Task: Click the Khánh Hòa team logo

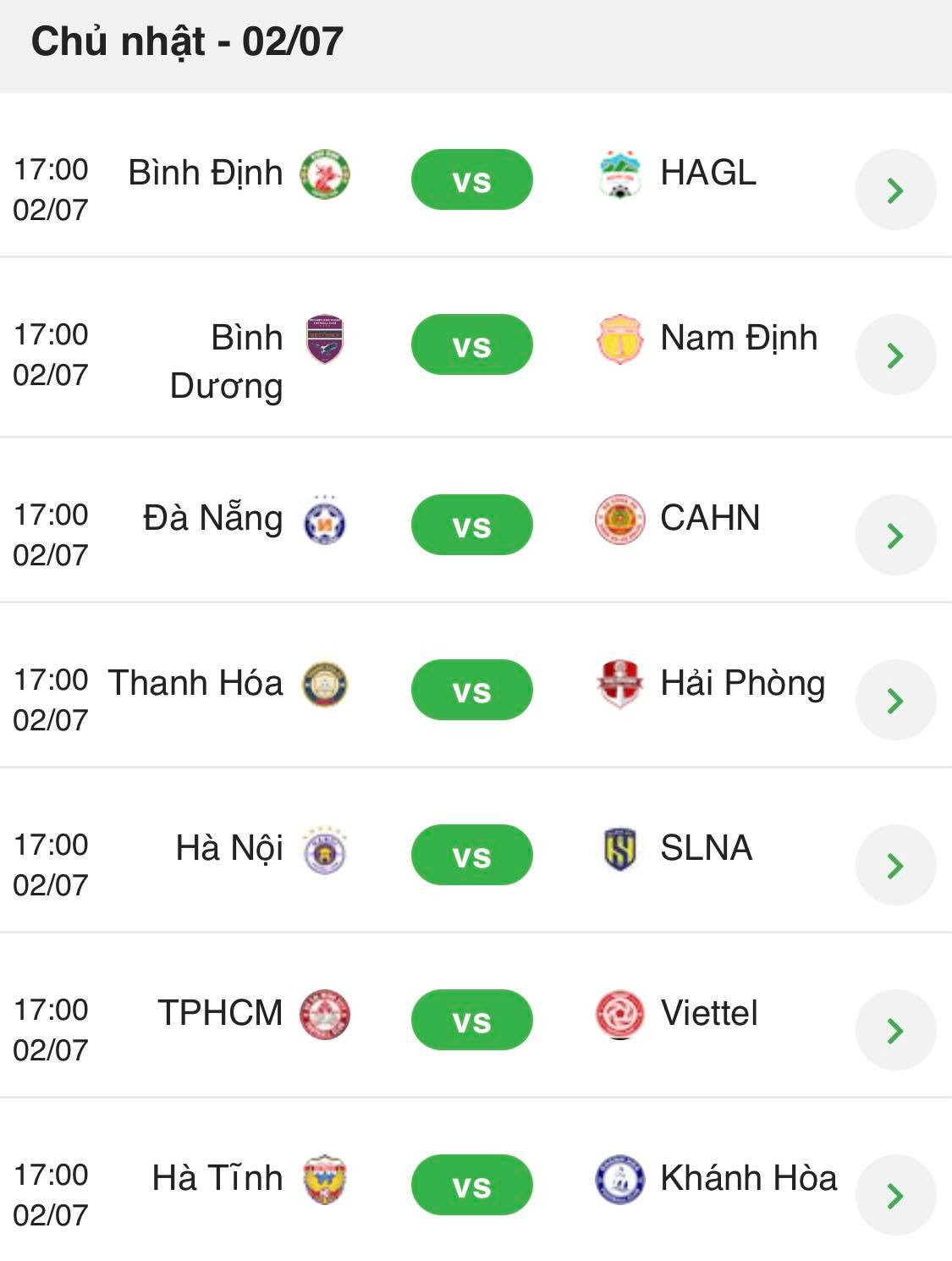Action: point(619,1179)
